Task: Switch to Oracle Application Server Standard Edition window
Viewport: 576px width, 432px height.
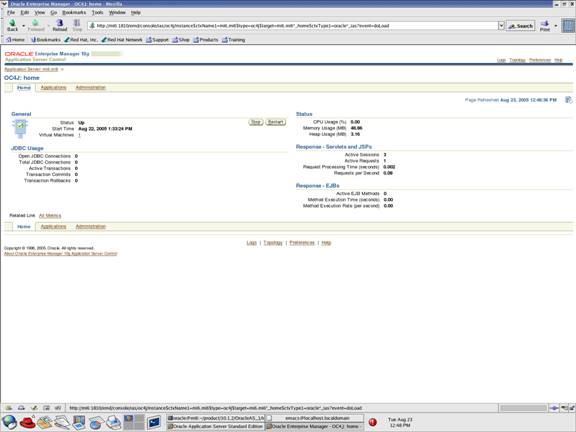Action: coord(216,426)
